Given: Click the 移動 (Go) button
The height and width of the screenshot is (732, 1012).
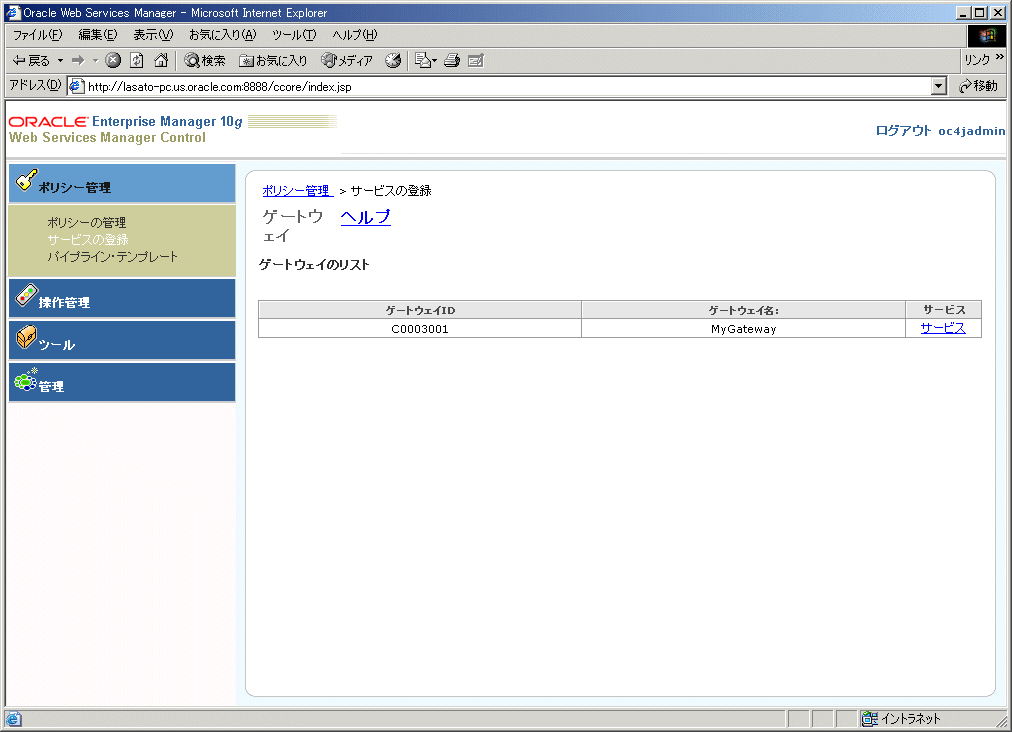Looking at the screenshot, I should point(978,86).
